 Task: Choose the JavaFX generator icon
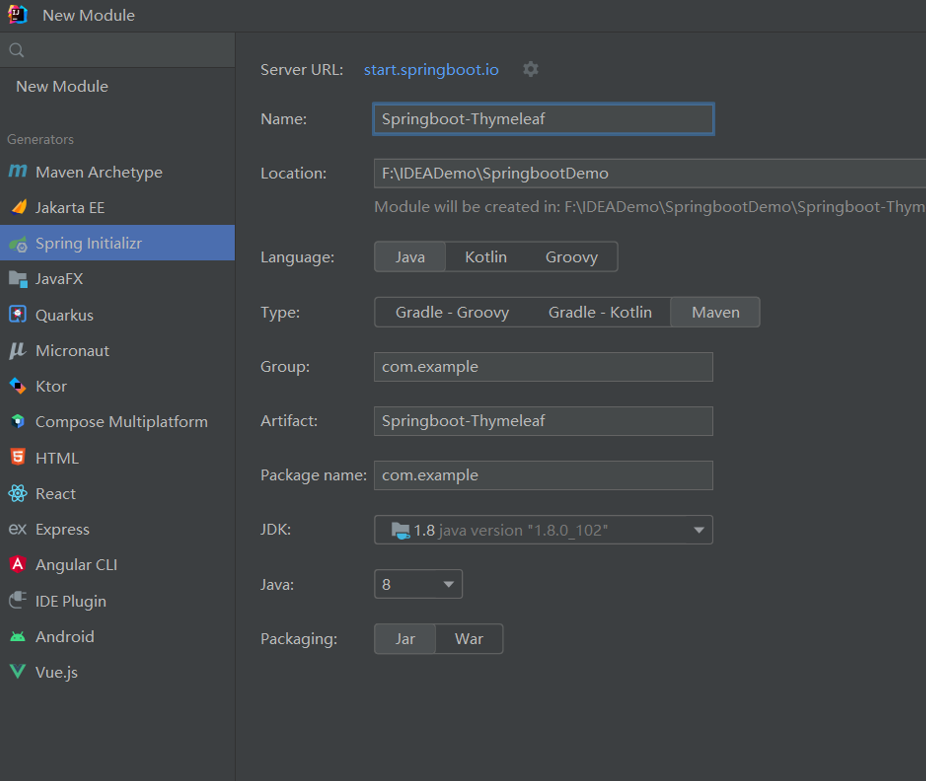click(18, 279)
